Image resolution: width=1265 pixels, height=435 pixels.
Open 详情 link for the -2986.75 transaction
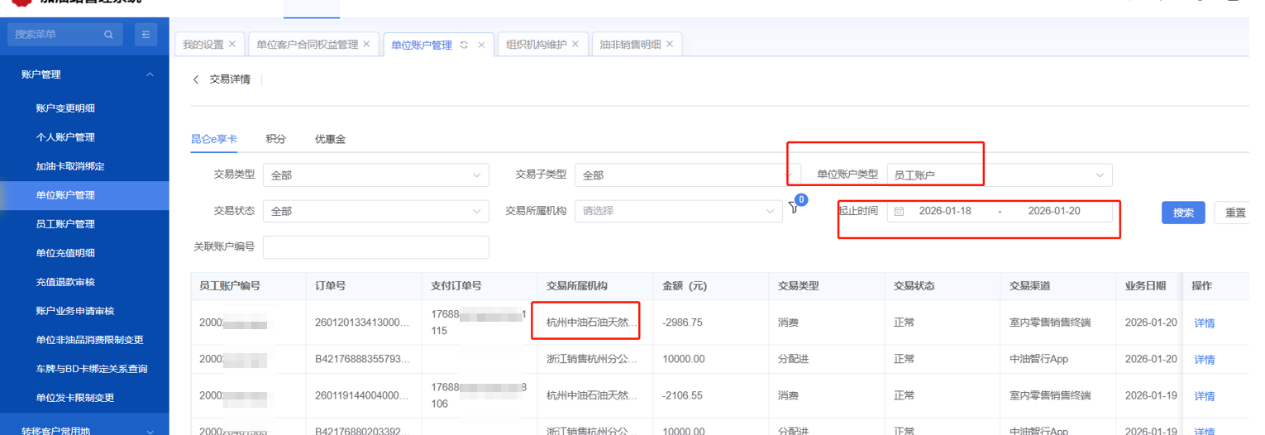(x=1203, y=323)
